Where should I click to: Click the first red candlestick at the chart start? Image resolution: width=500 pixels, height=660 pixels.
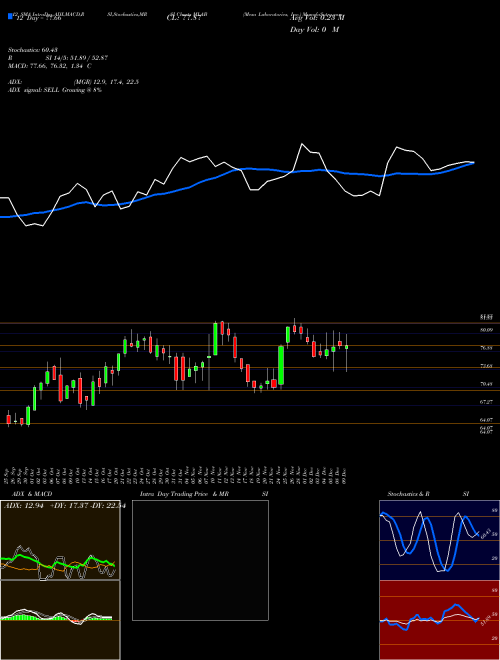(x=8, y=419)
